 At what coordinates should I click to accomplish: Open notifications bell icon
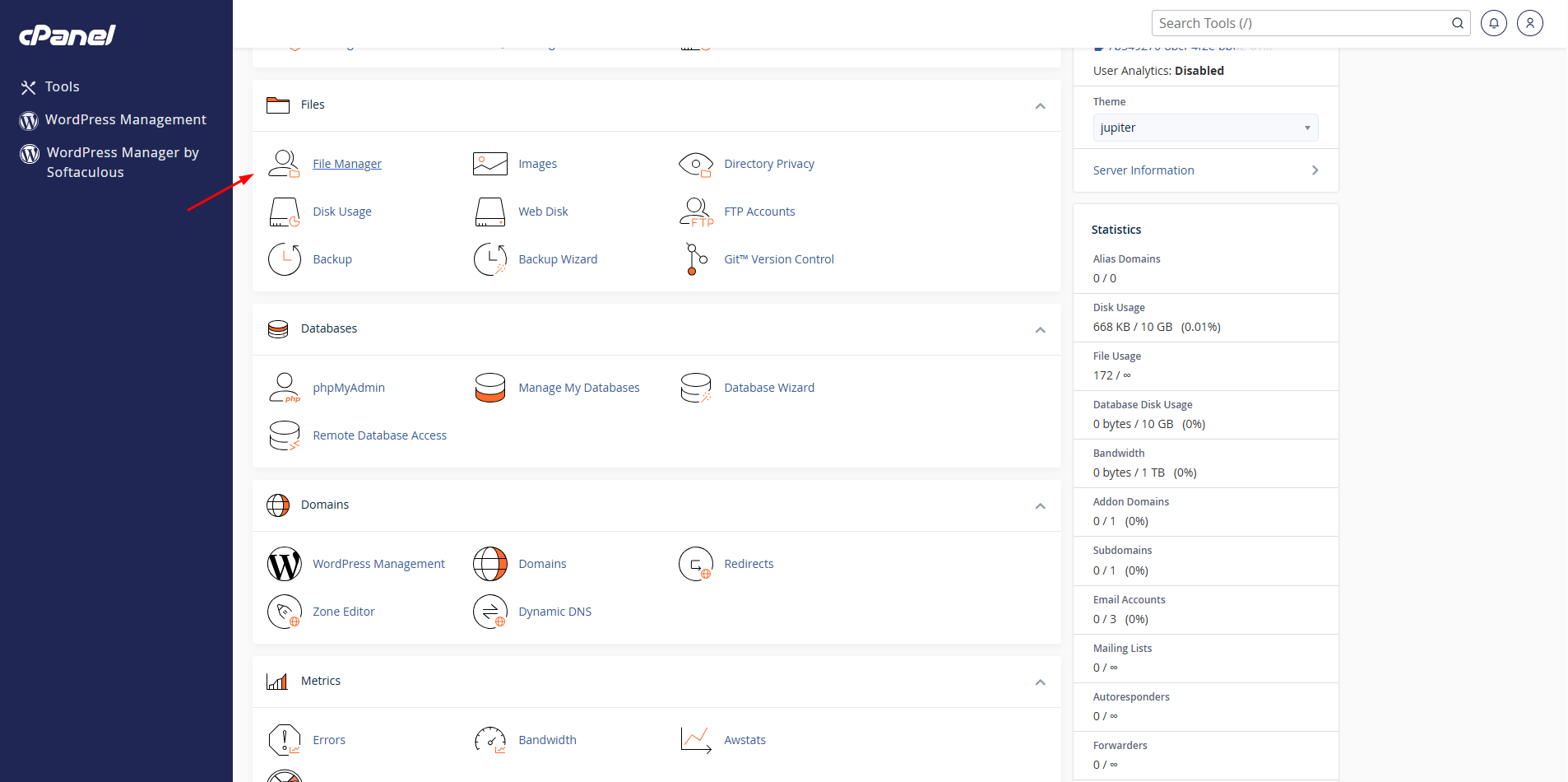click(1494, 23)
